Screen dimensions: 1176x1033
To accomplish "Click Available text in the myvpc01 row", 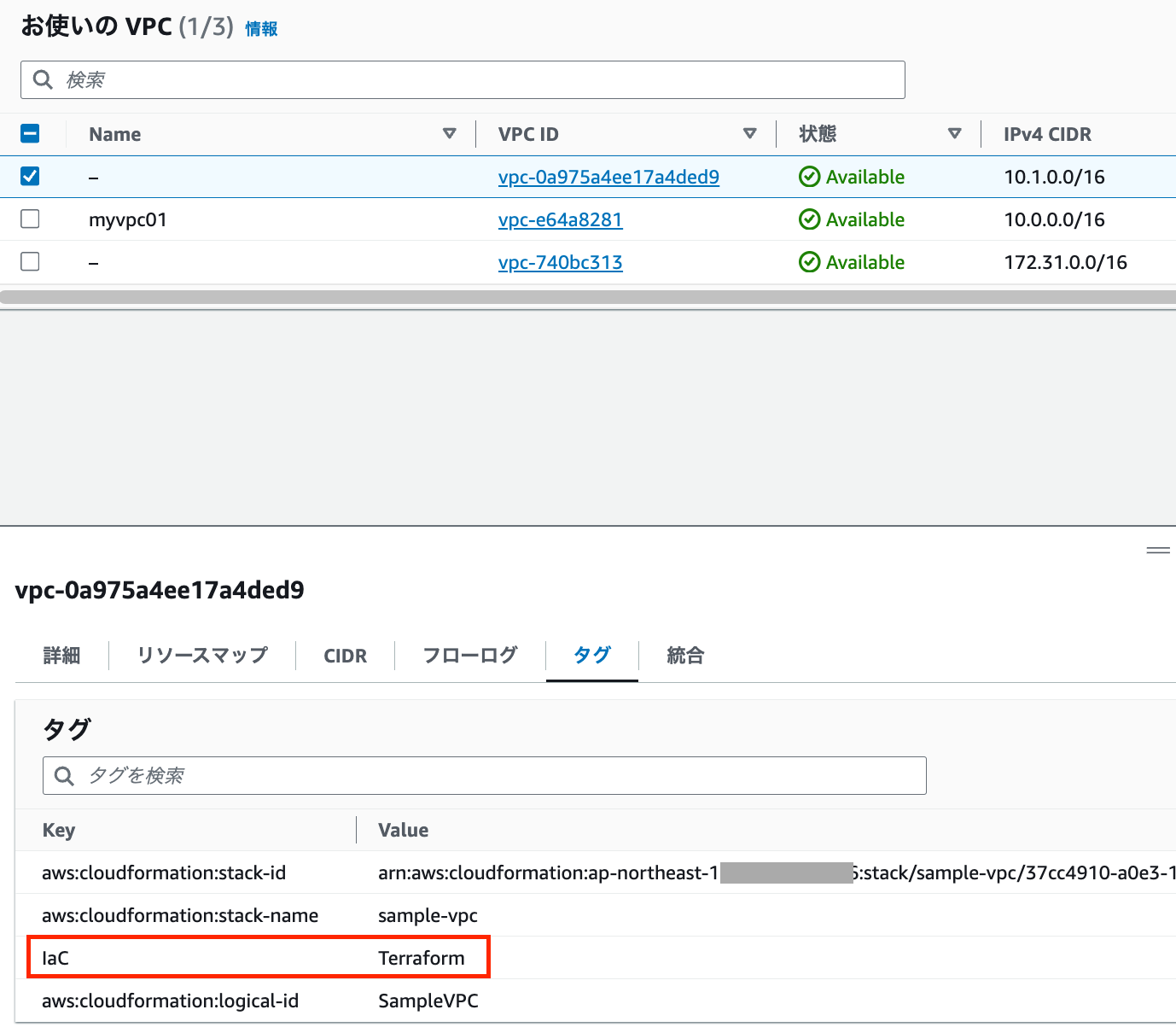I will (865, 219).
